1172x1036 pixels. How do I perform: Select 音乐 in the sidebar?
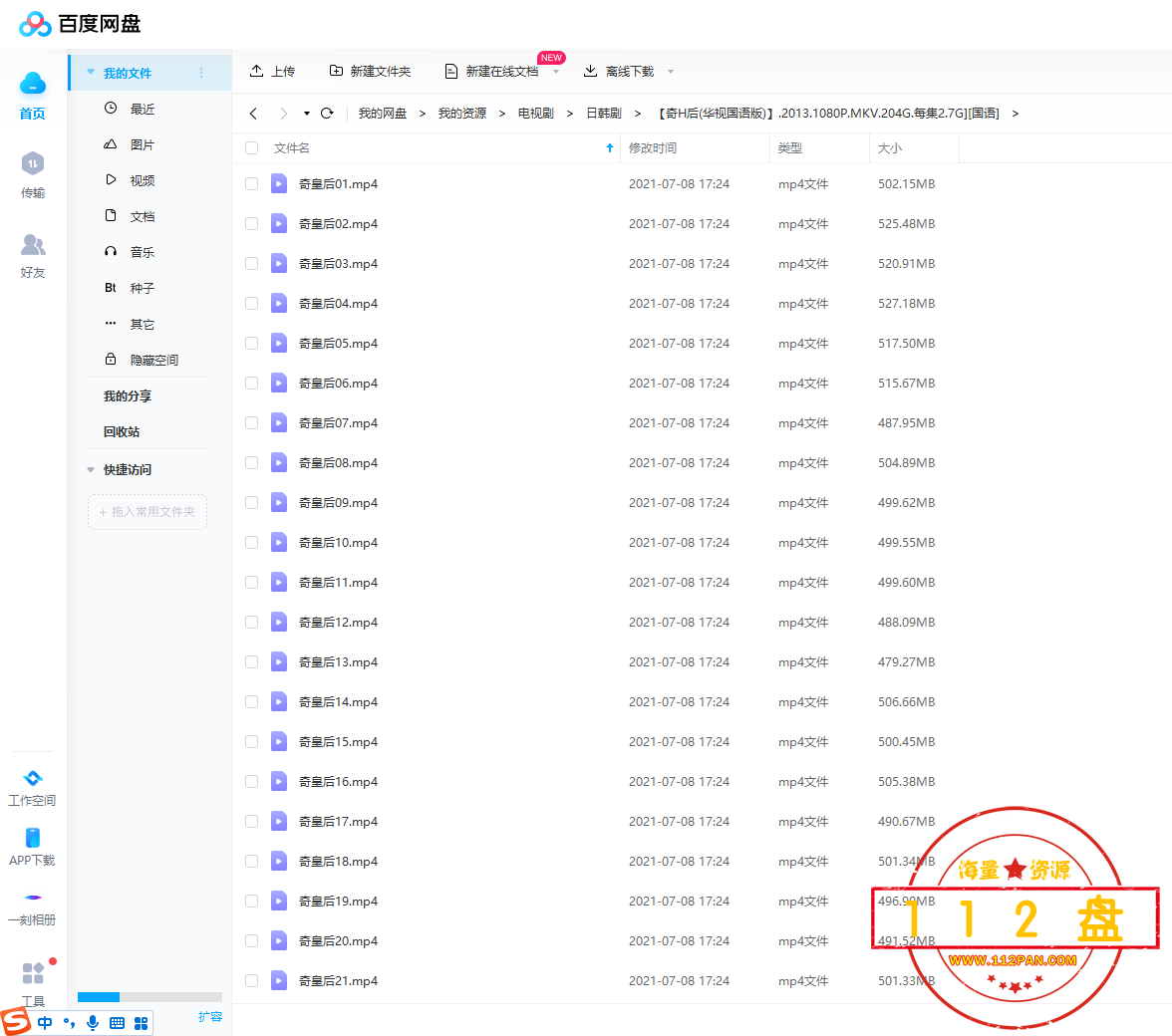tap(142, 252)
